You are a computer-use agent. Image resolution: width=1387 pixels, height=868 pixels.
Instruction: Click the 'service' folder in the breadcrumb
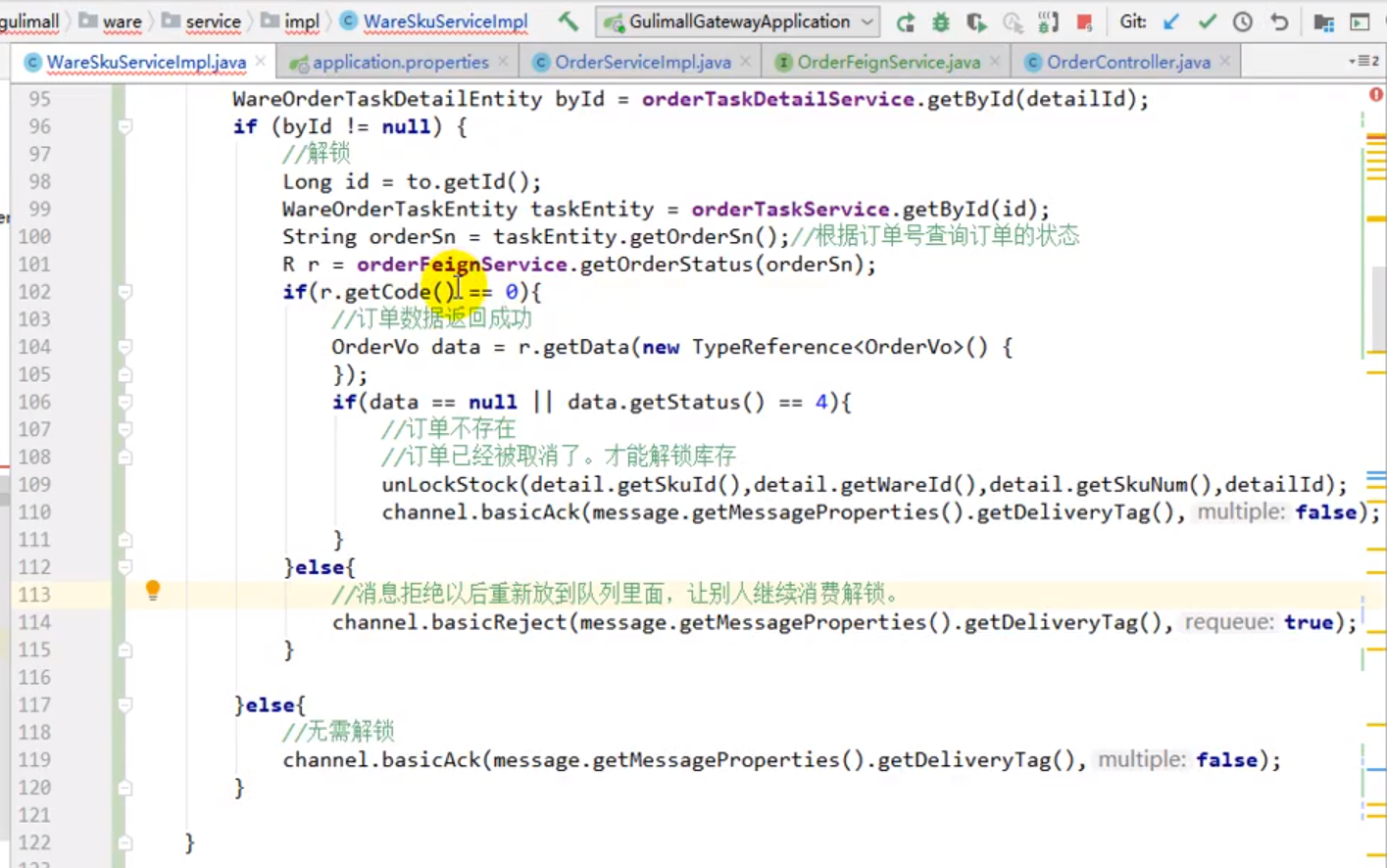tap(213, 21)
